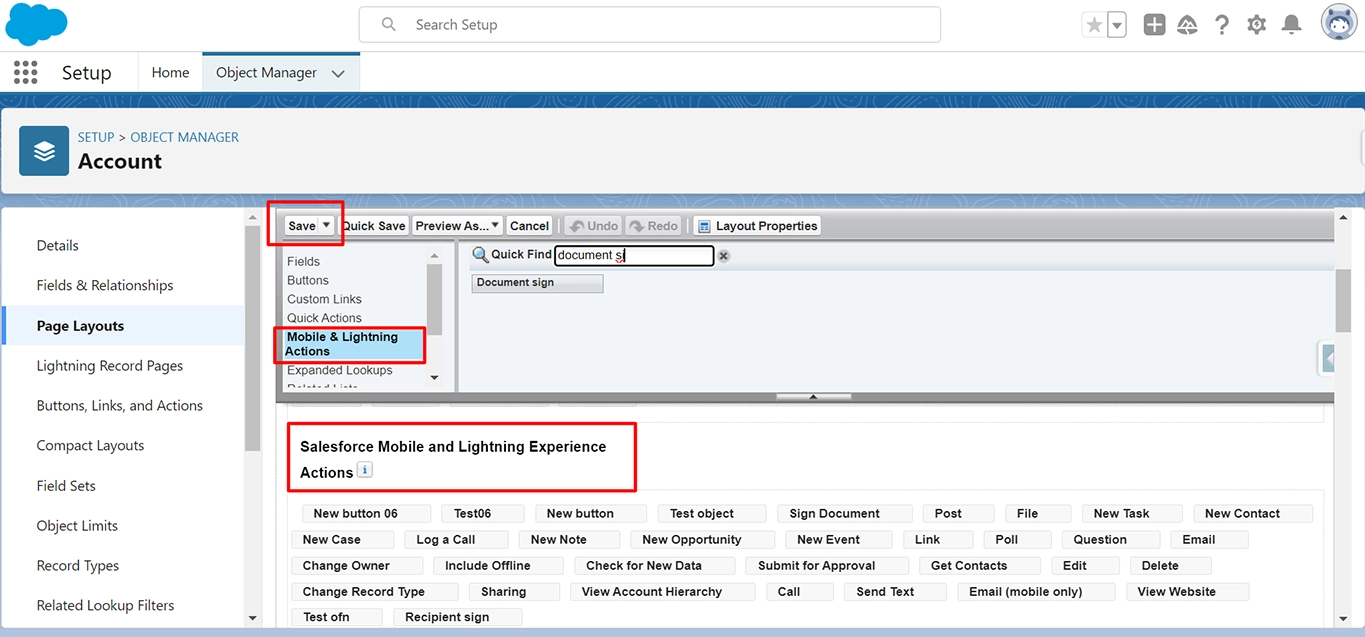Select the New Opportunity action
The height and width of the screenshot is (637, 1365).
coord(700,539)
